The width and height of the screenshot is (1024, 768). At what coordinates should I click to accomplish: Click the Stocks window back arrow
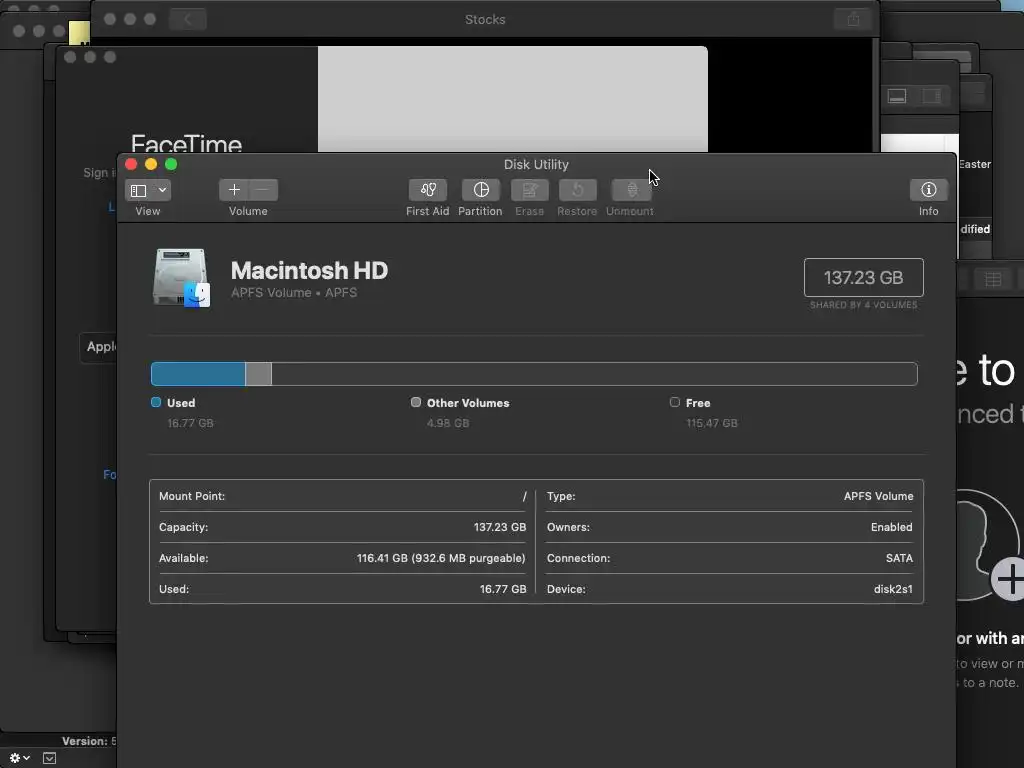[187, 19]
